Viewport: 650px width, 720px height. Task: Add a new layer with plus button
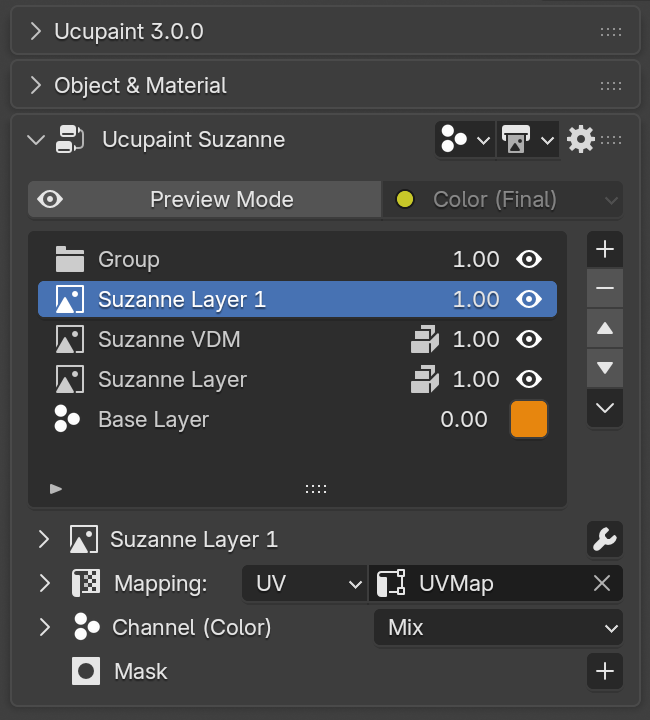click(605, 249)
